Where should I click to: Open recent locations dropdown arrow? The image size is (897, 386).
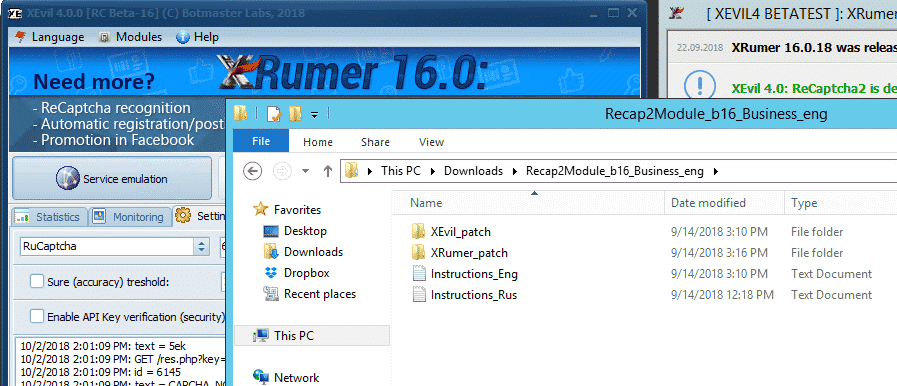pos(305,171)
